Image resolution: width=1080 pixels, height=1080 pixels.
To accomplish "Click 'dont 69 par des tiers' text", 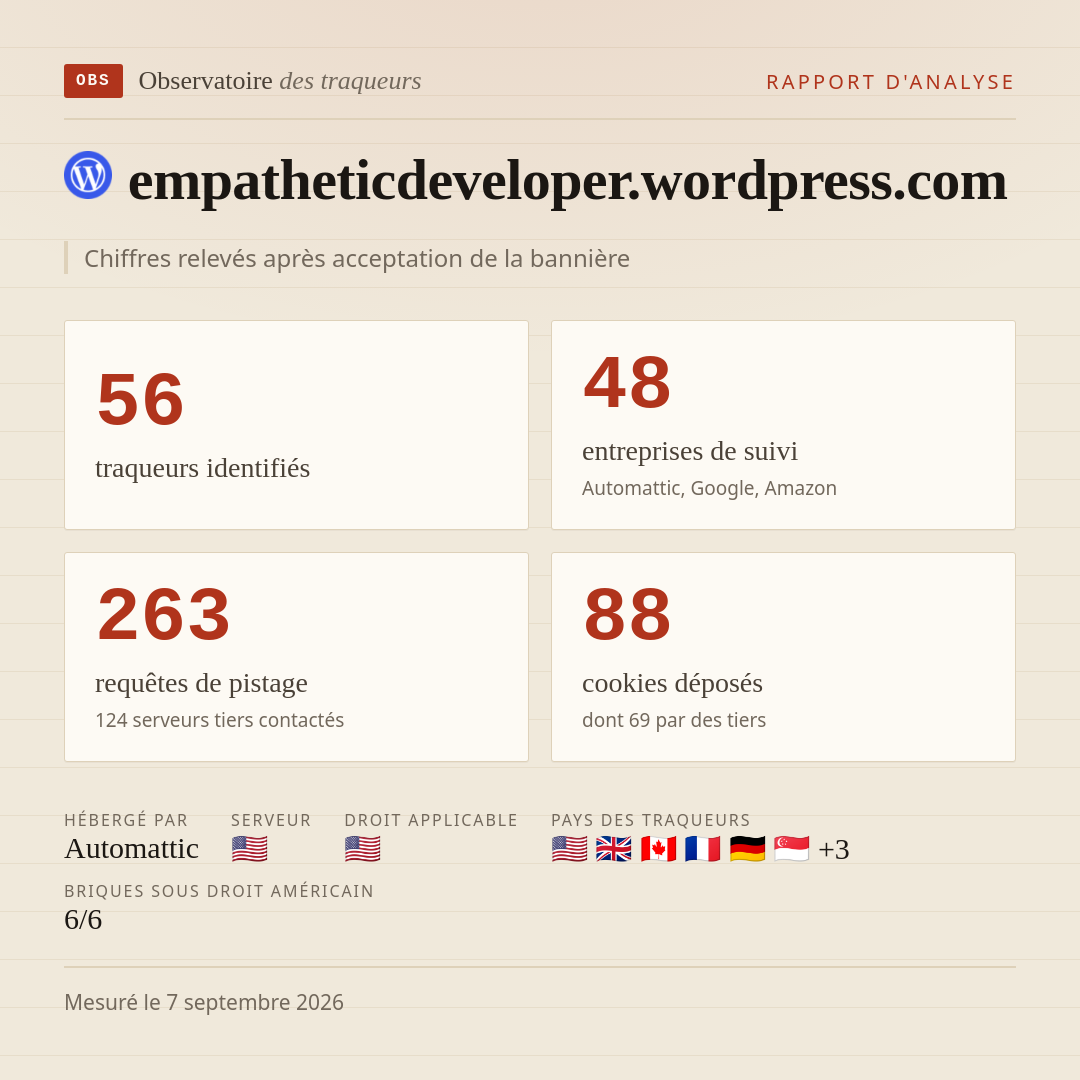I will click(x=674, y=720).
